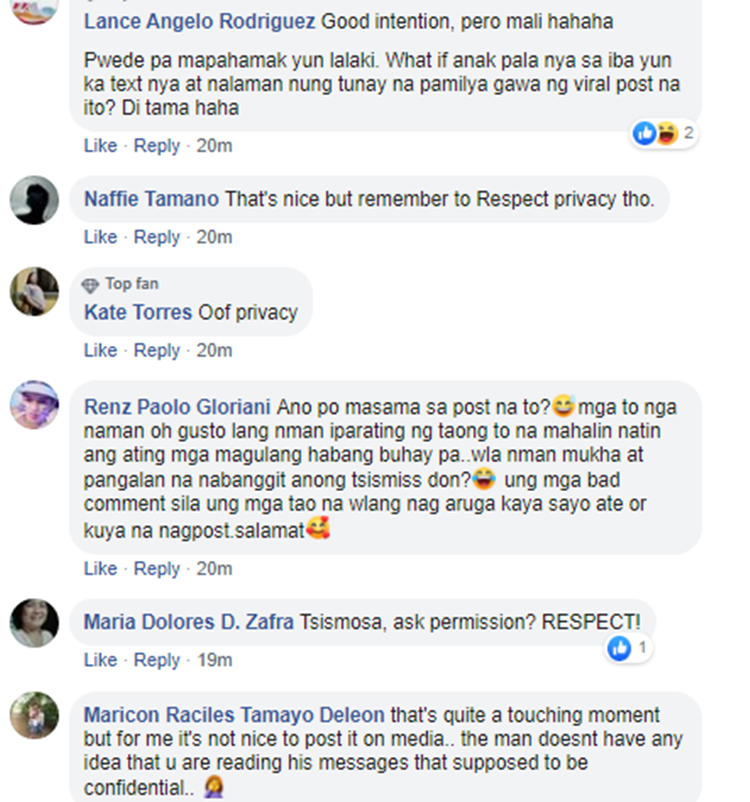Click the thumbs-up reaction on Maria Dolores's comment
Screen dimensions: 750x802
(619, 648)
